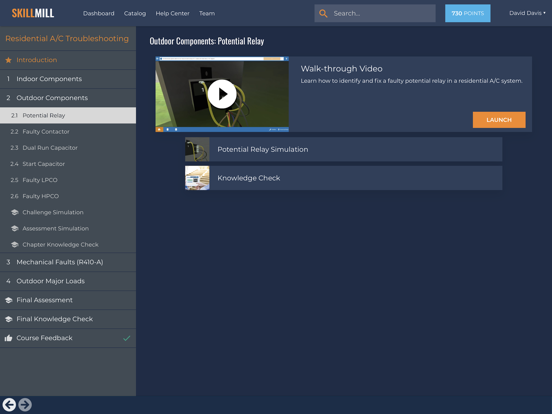Select lesson 2.6 Faulty HPCO
552x414 pixels.
point(68,196)
